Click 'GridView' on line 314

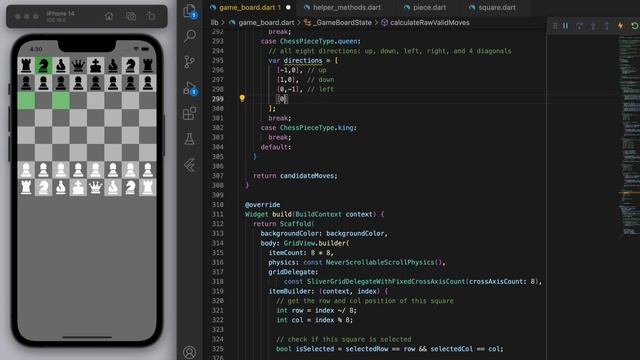pos(299,243)
